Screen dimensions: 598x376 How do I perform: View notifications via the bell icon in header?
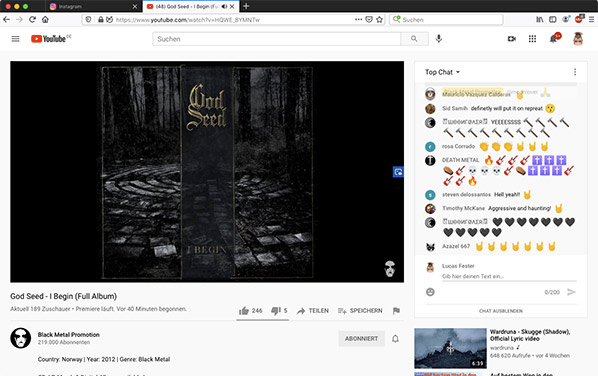coord(553,39)
